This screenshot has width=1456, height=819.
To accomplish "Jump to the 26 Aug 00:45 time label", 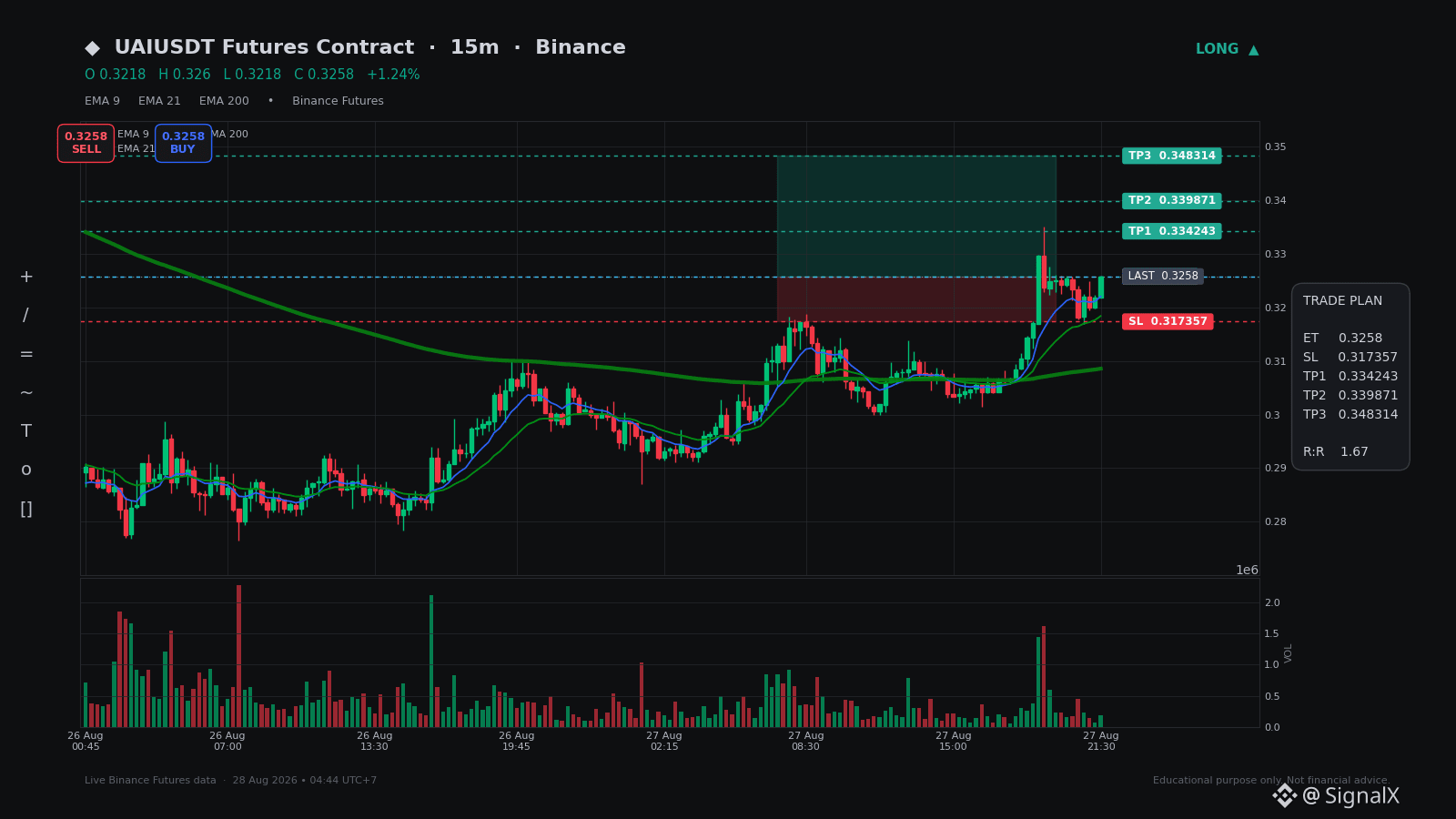I will click(x=86, y=741).
